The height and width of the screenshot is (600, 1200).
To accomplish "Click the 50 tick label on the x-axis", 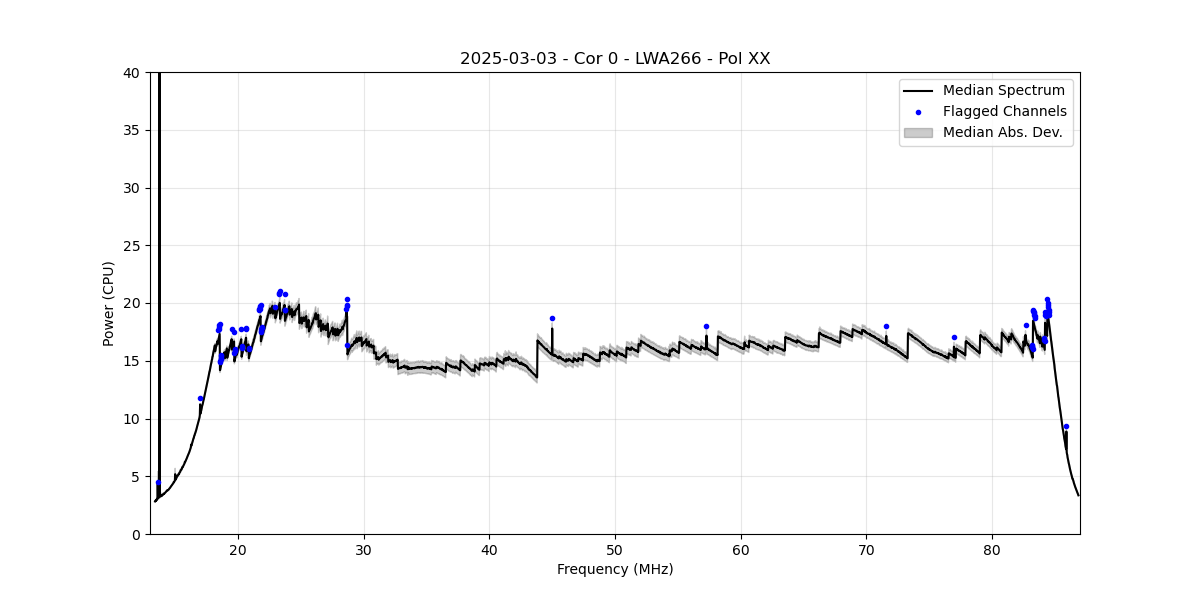I will click(615, 550).
